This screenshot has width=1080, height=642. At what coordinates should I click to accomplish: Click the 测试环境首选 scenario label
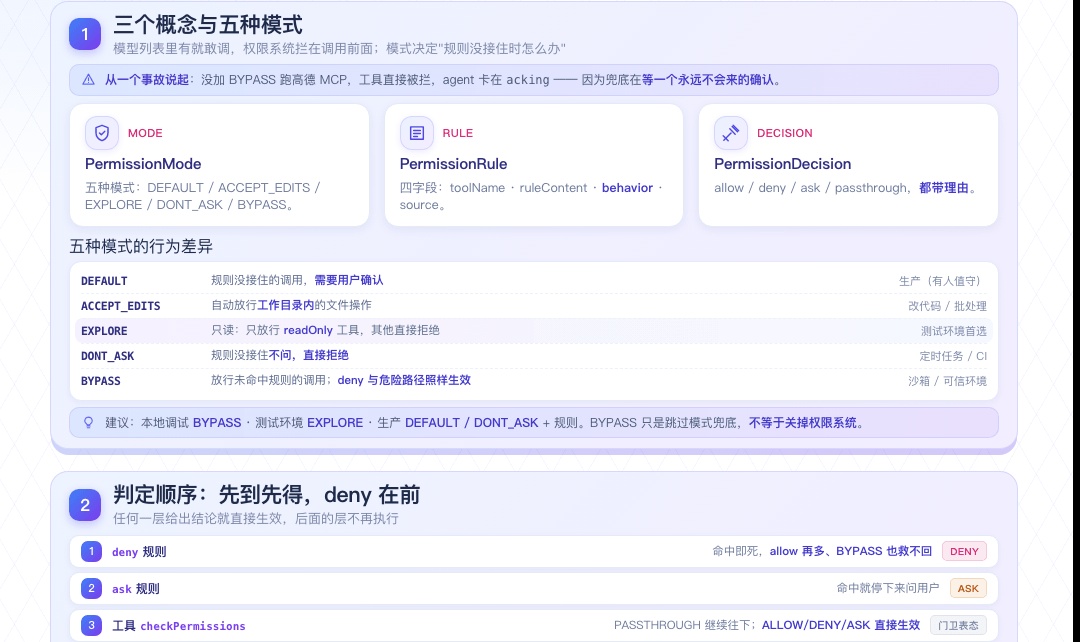(x=953, y=331)
